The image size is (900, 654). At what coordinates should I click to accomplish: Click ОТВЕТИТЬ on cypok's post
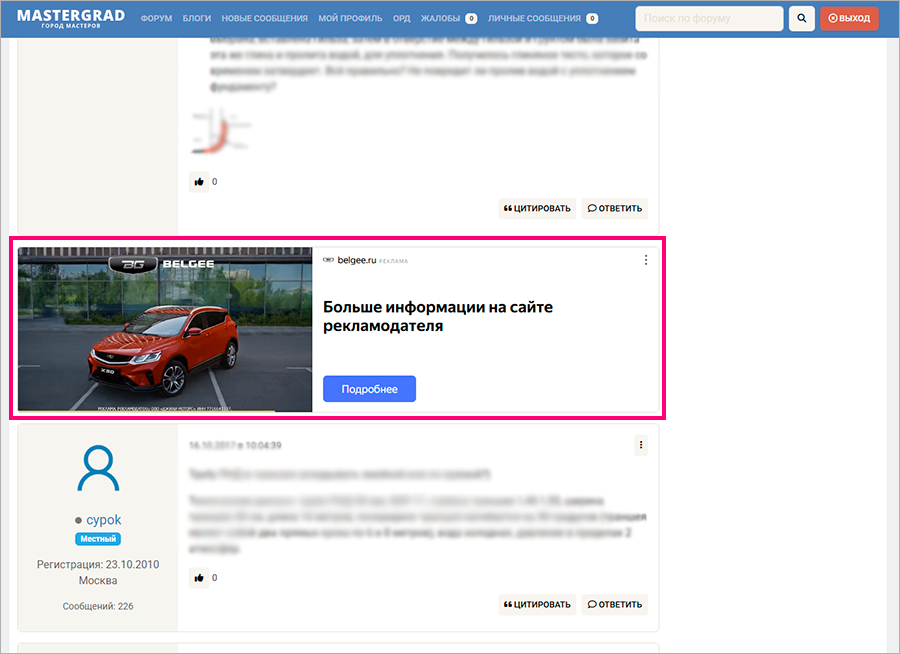[615, 605]
